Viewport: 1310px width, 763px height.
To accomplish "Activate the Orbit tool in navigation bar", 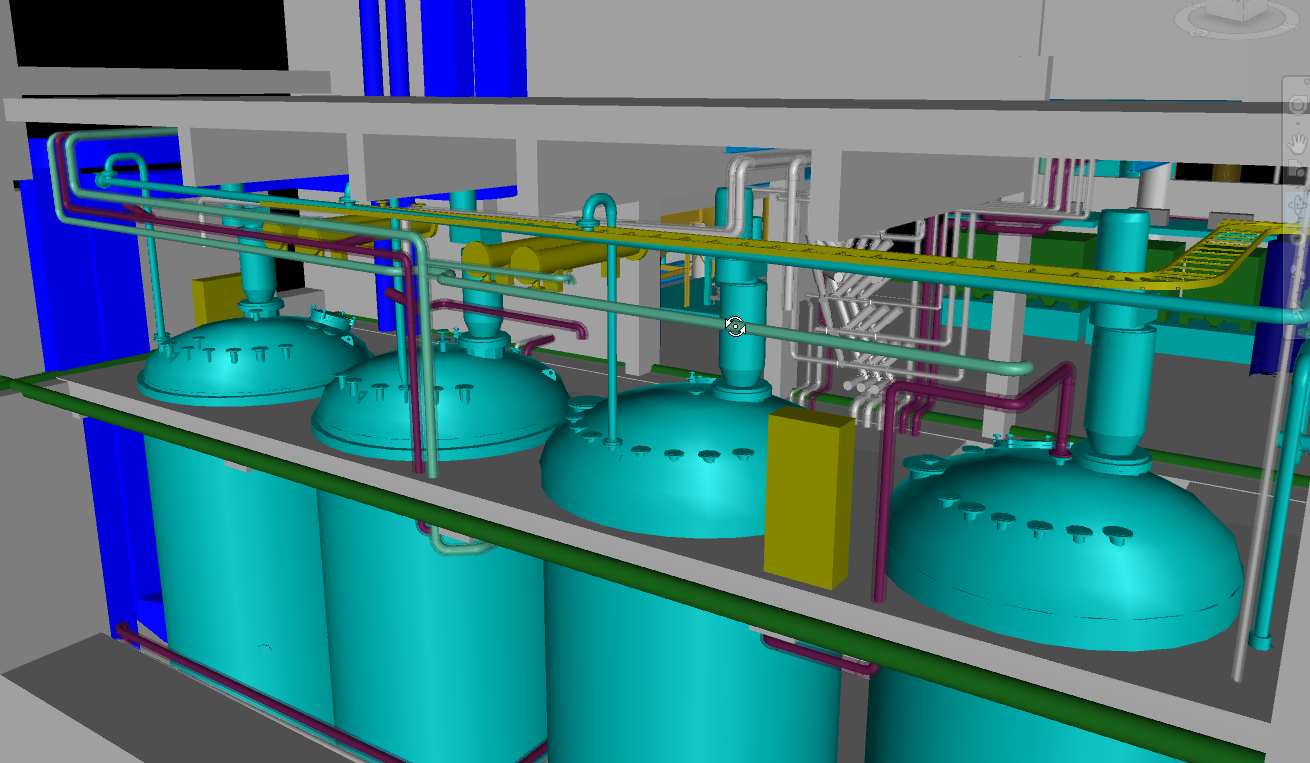I will [x=1298, y=206].
